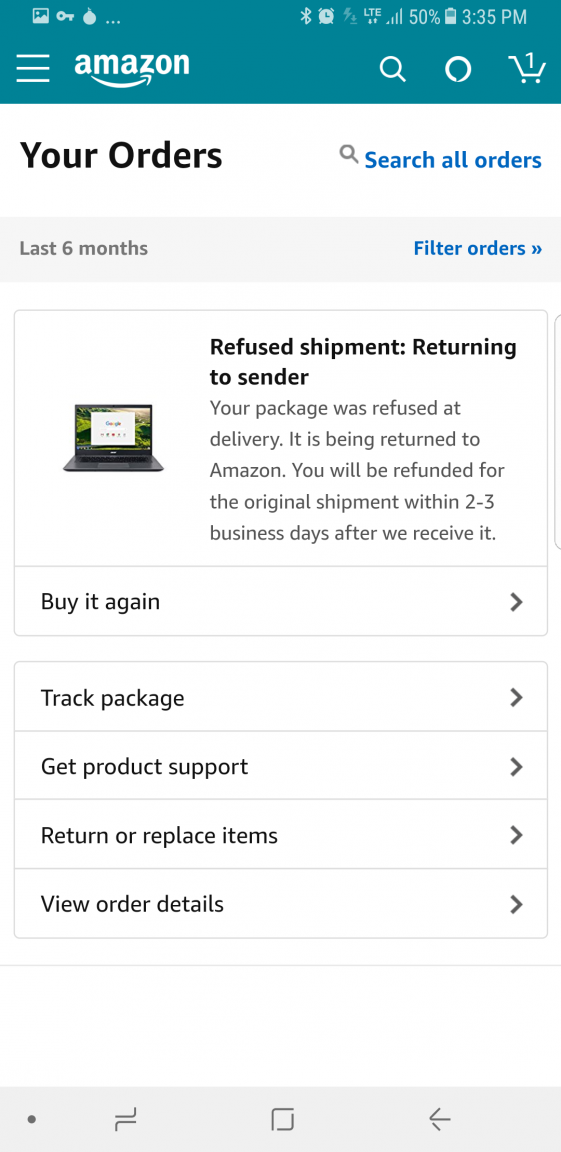Tap the Last 6 months label
Screen dimensions: 561x1152
[x=84, y=248]
